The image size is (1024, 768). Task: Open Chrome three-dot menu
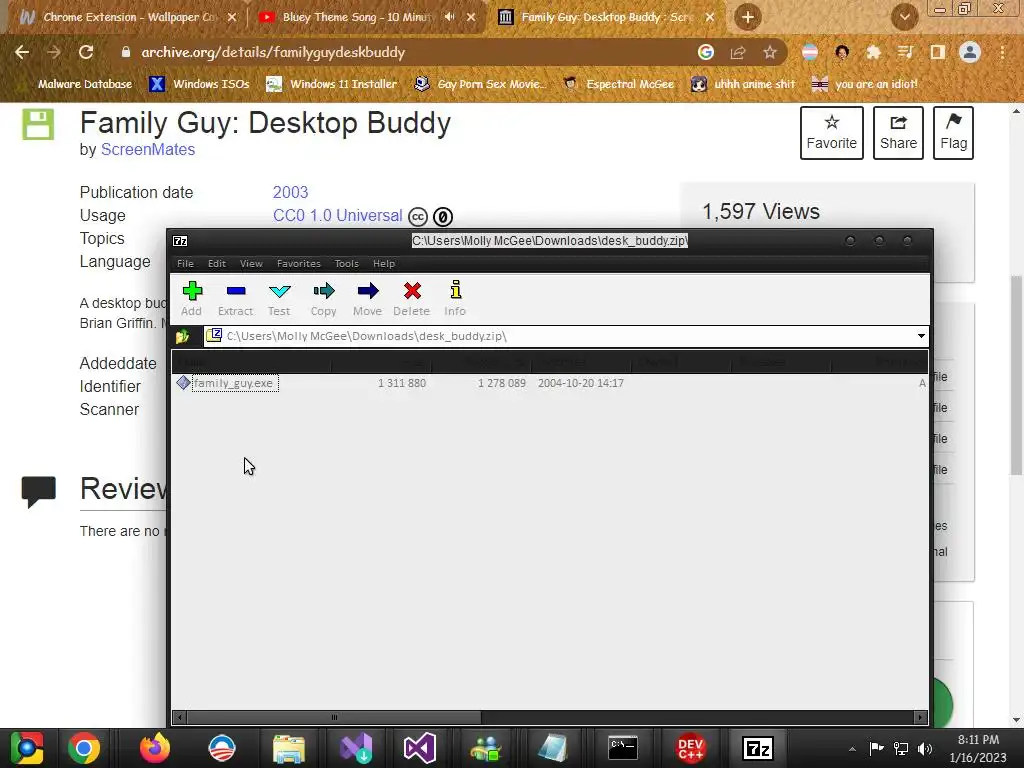[x=1002, y=52]
